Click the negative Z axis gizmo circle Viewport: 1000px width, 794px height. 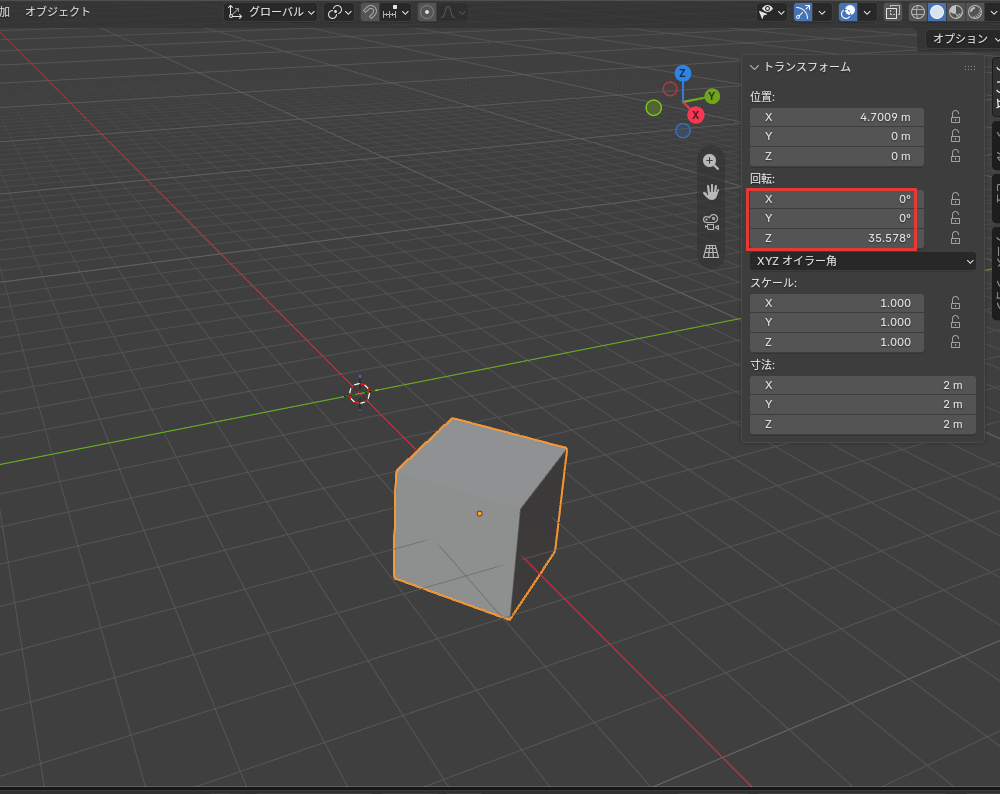click(x=682, y=131)
